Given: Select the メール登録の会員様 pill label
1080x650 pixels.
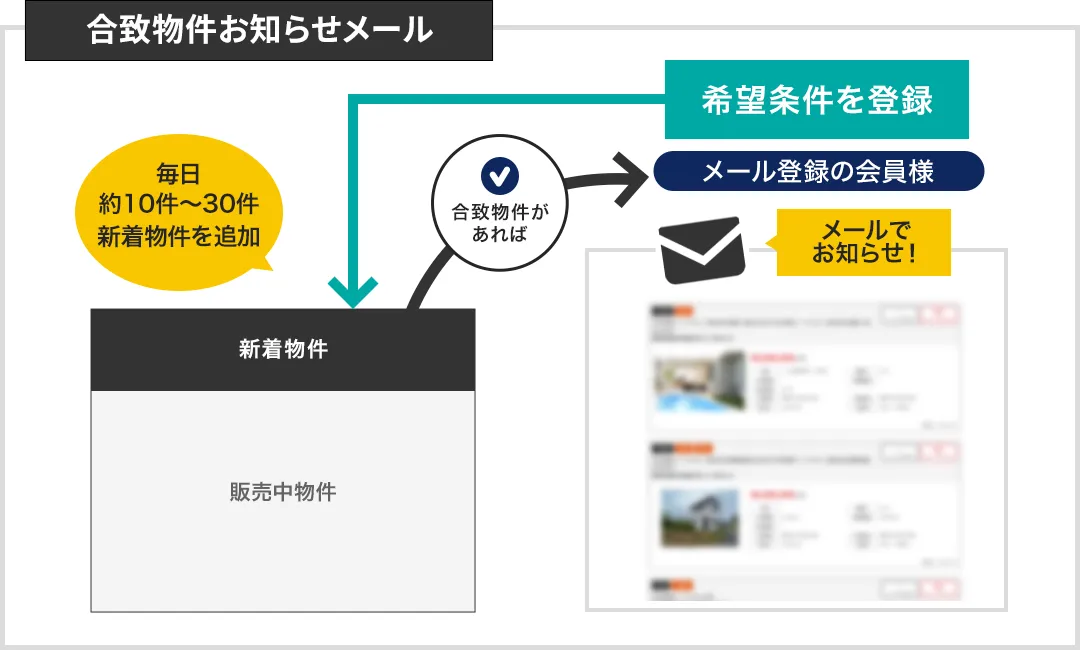Looking at the screenshot, I should [x=818, y=172].
